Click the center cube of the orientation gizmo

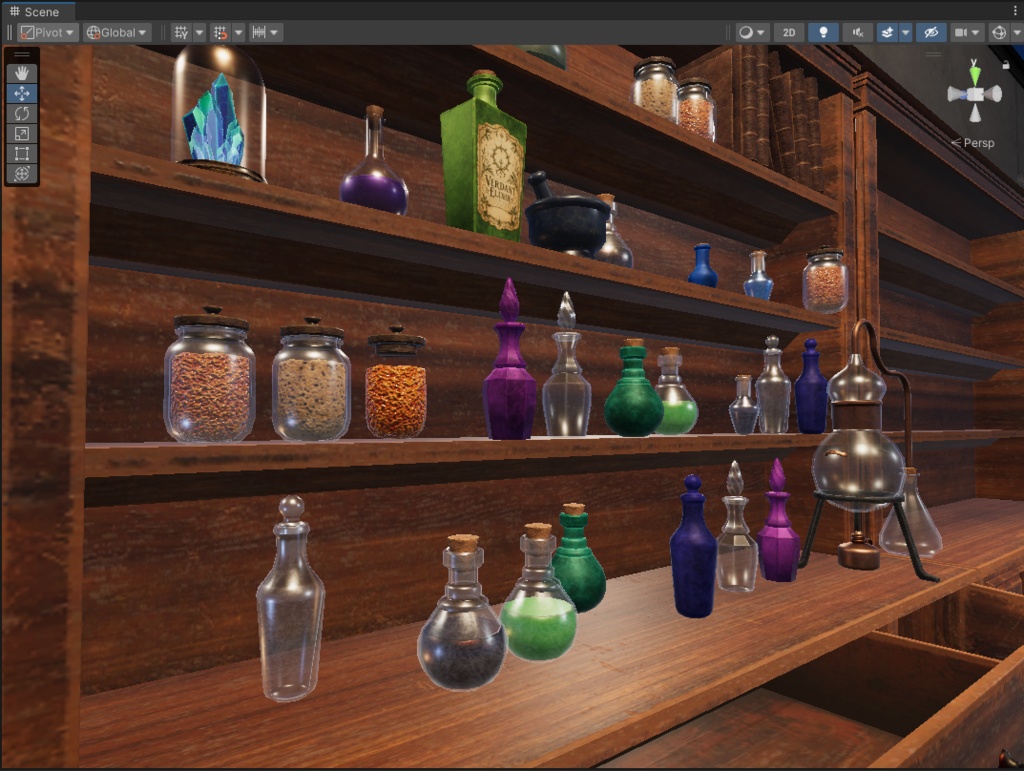975,95
